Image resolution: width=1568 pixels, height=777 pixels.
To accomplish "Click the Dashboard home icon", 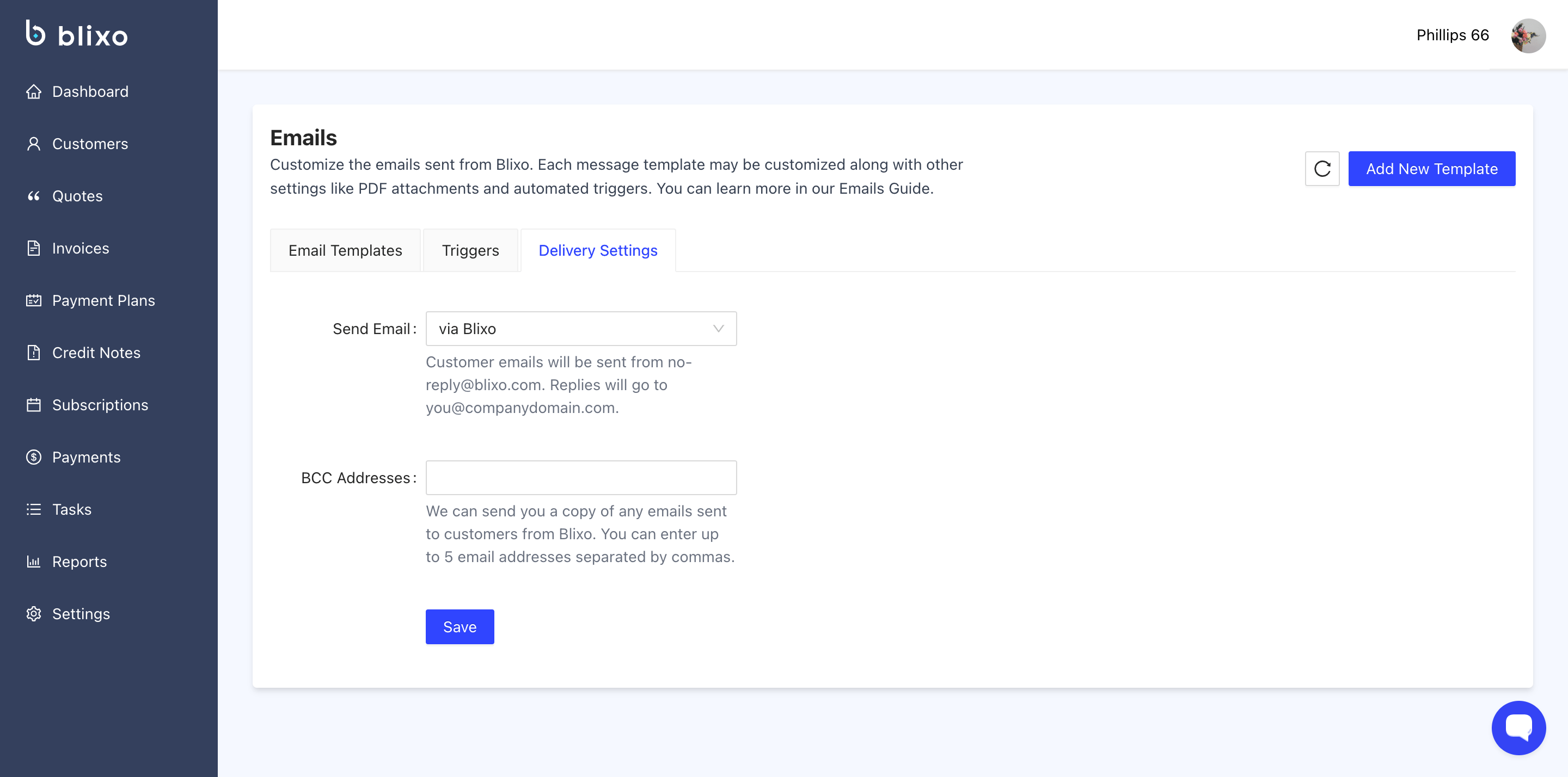I will click(x=33, y=92).
